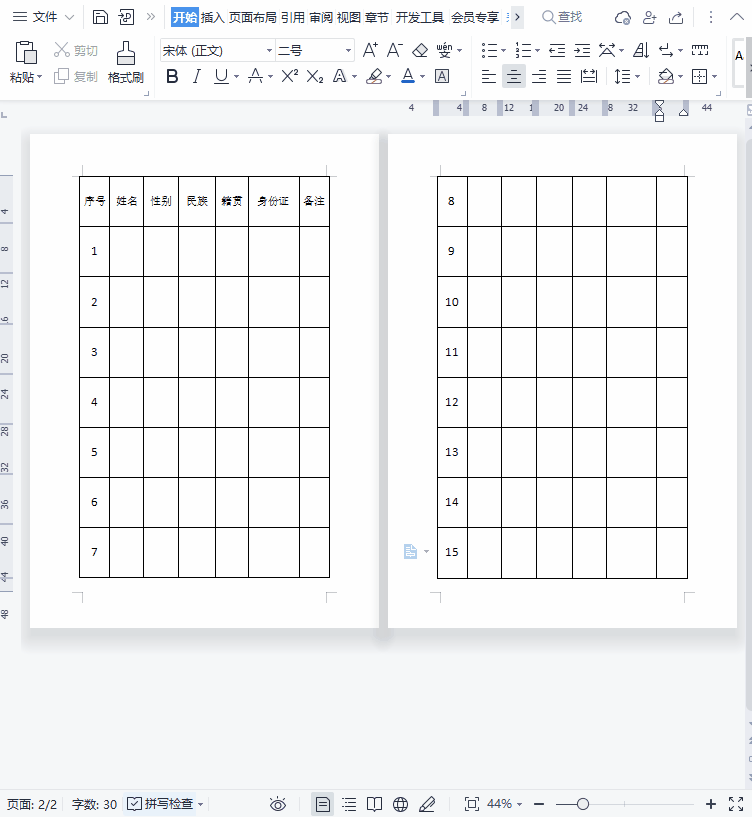Switch to the 开发工具 tab

tap(420, 17)
